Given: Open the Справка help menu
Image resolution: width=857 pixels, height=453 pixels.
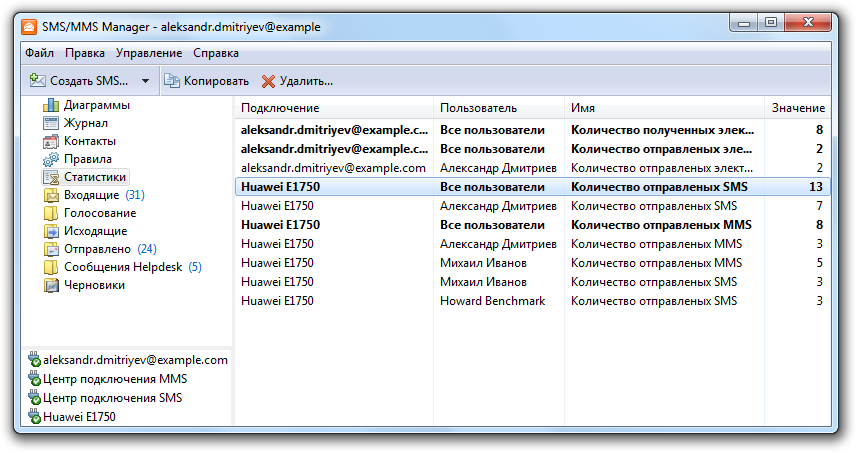Looking at the screenshot, I should coord(216,53).
